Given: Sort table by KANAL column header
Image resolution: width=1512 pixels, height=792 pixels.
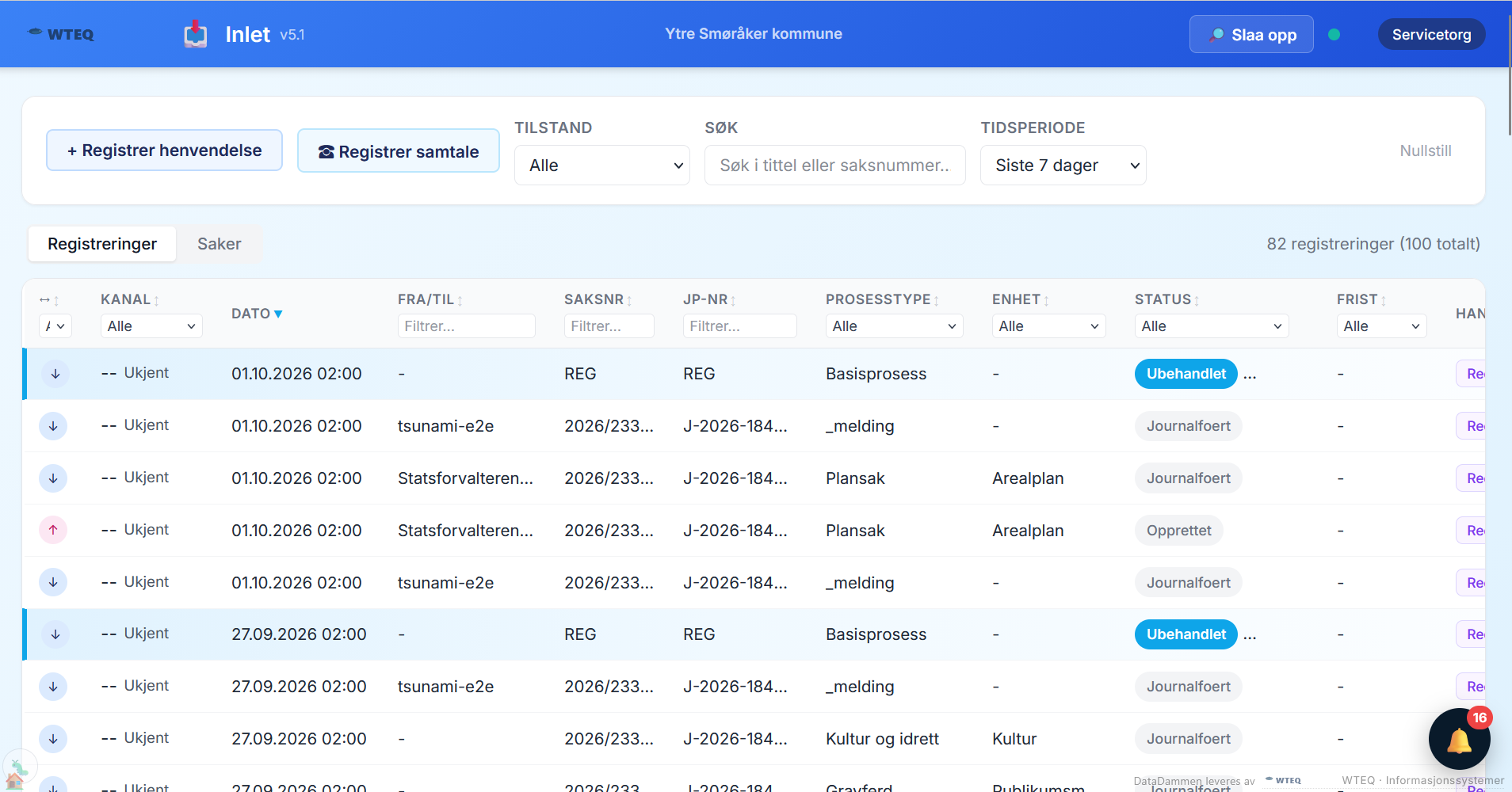Looking at the screenshot, I should coord(130,299).
